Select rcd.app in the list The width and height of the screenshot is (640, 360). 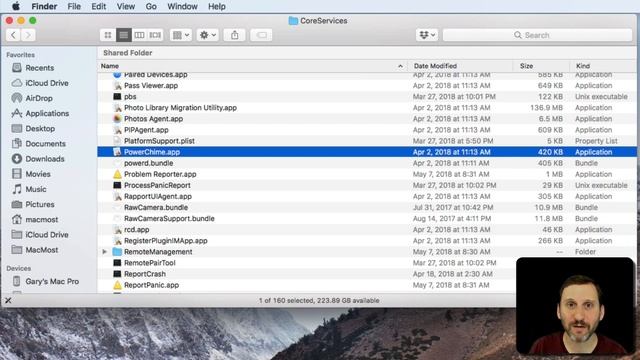367,229
